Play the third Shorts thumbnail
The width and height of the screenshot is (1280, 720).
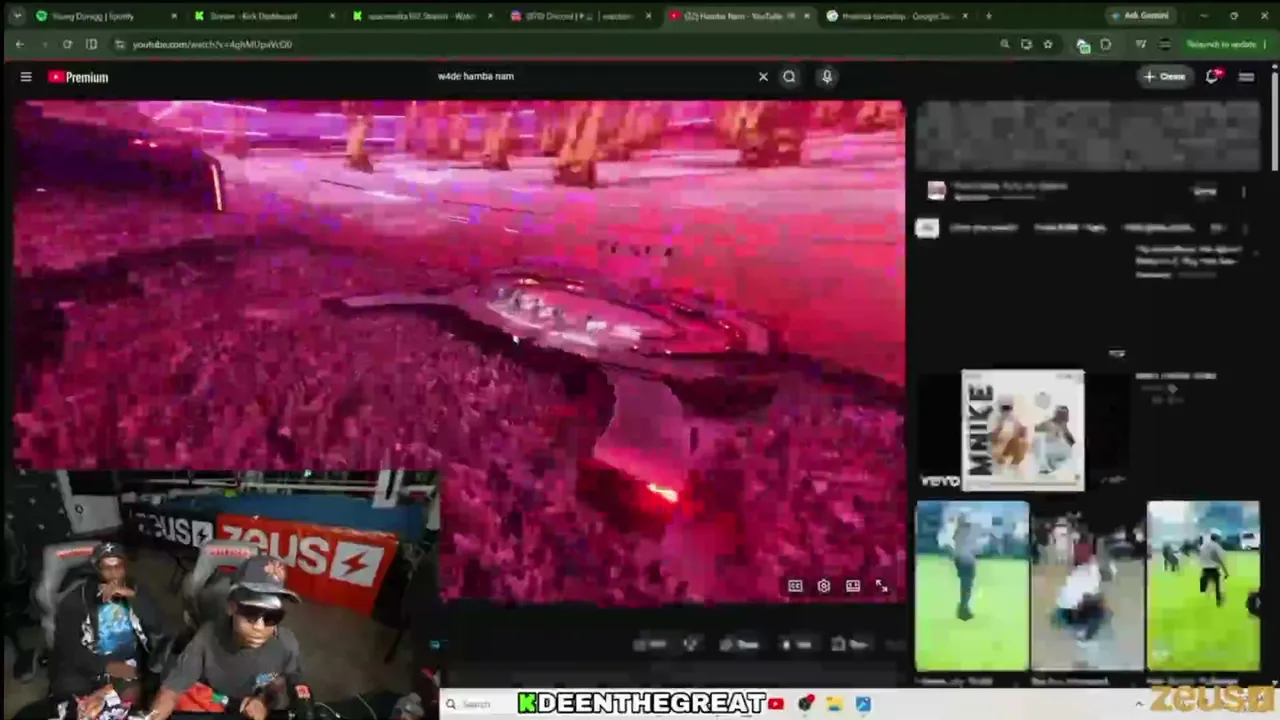pos(1203,586)
